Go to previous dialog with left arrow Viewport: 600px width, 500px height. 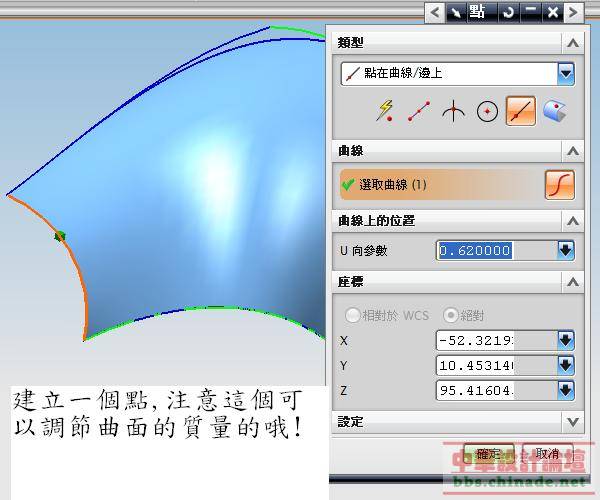(x=435, y=13)
